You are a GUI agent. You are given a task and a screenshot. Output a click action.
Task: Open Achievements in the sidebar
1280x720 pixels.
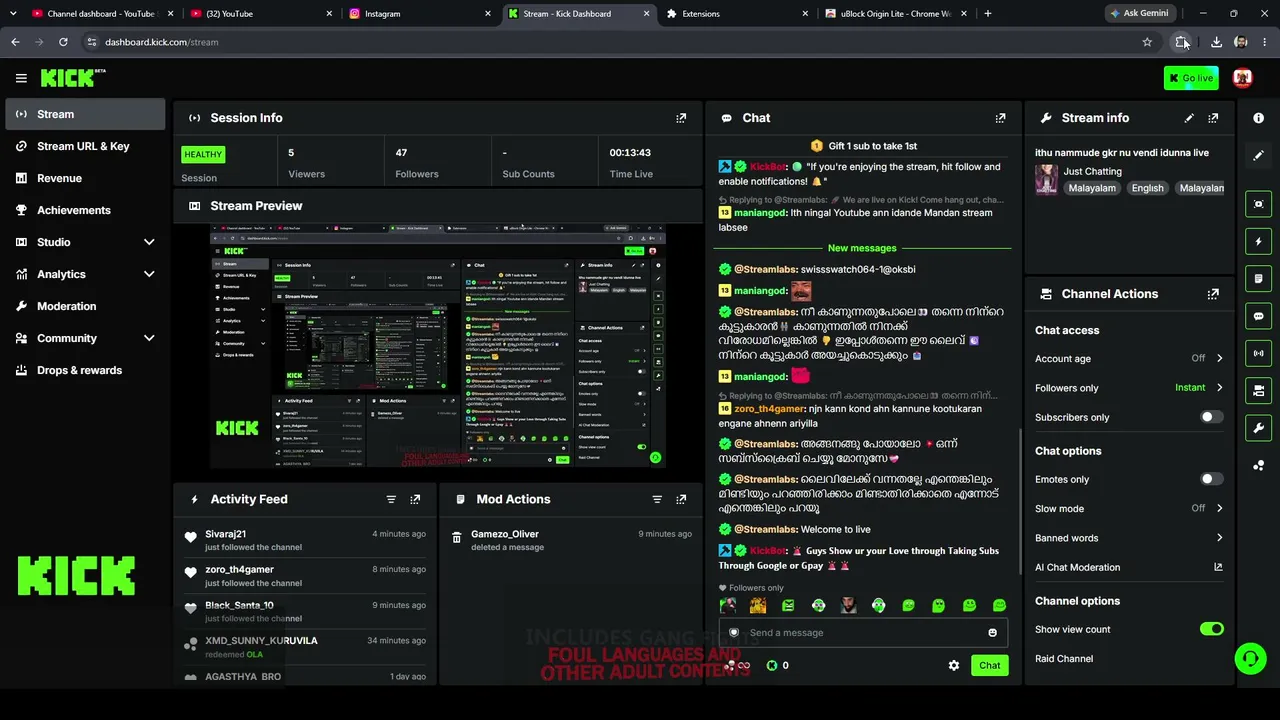click(x=85, y=210)
